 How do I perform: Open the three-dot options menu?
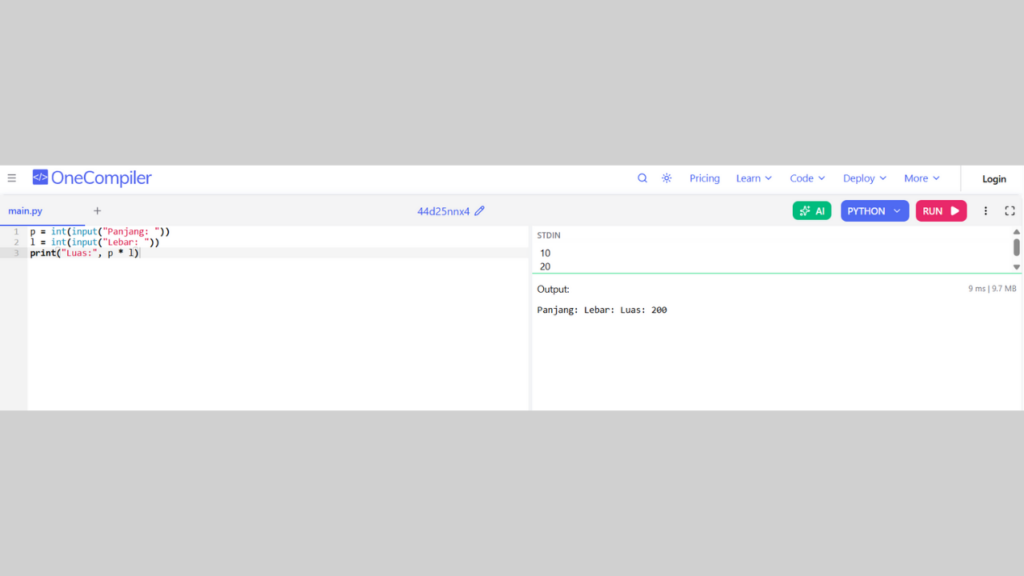pos(985,211)
